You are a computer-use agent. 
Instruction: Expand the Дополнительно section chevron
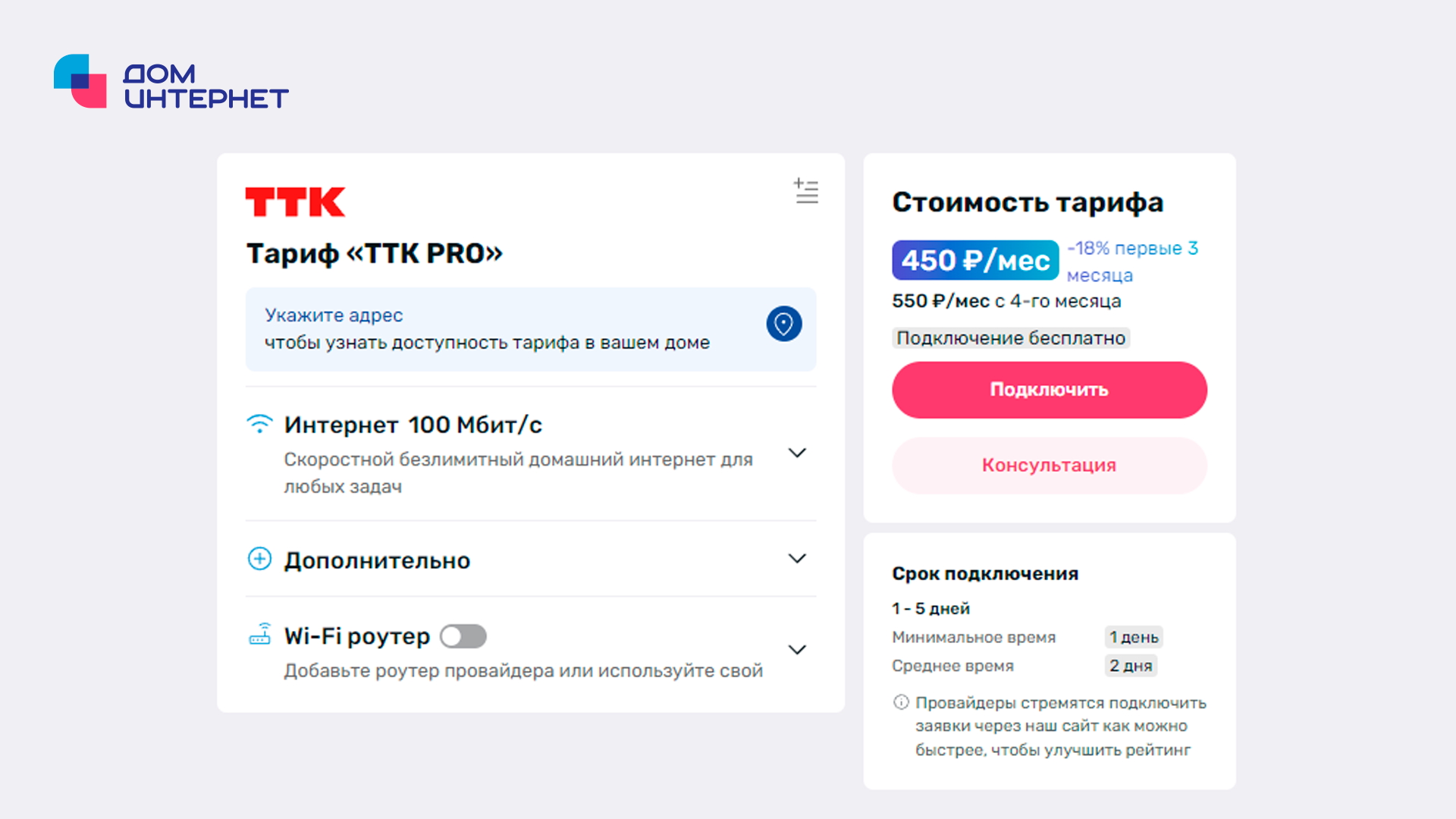[797, 559]
